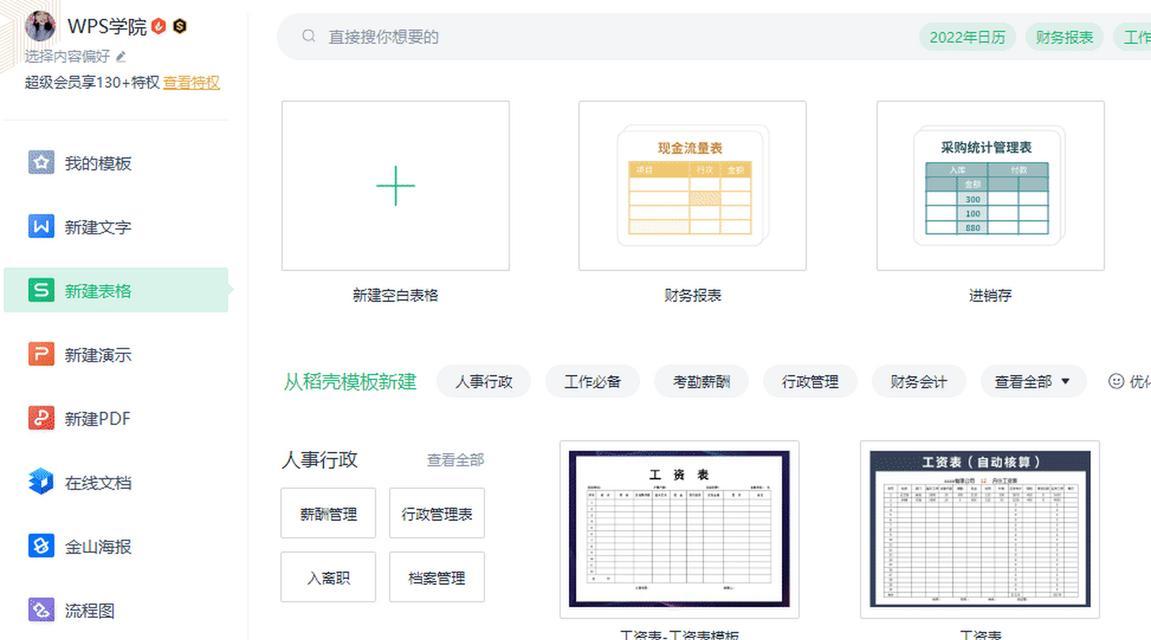Open 金山海报 sidebar entry
The width and height of the screenshot is (1151, 640).
(x=116, y=546)
